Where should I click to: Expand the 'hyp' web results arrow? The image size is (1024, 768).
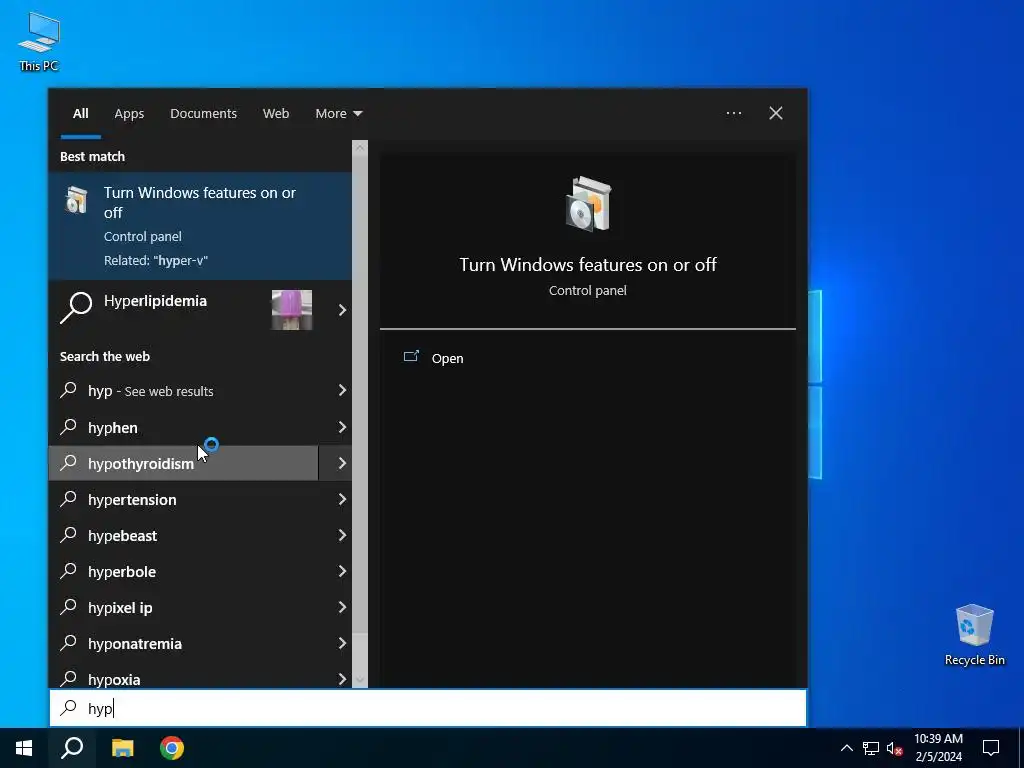342,391
